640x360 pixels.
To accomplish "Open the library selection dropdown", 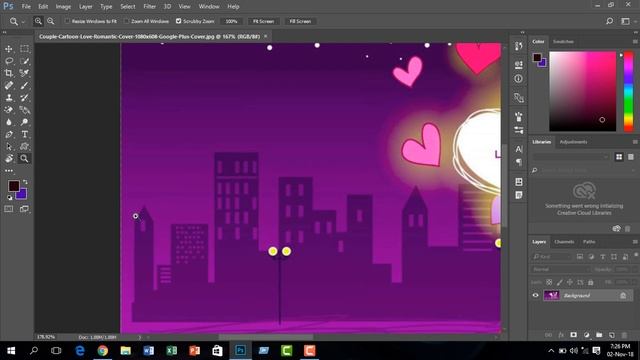I will pos(571,157).
